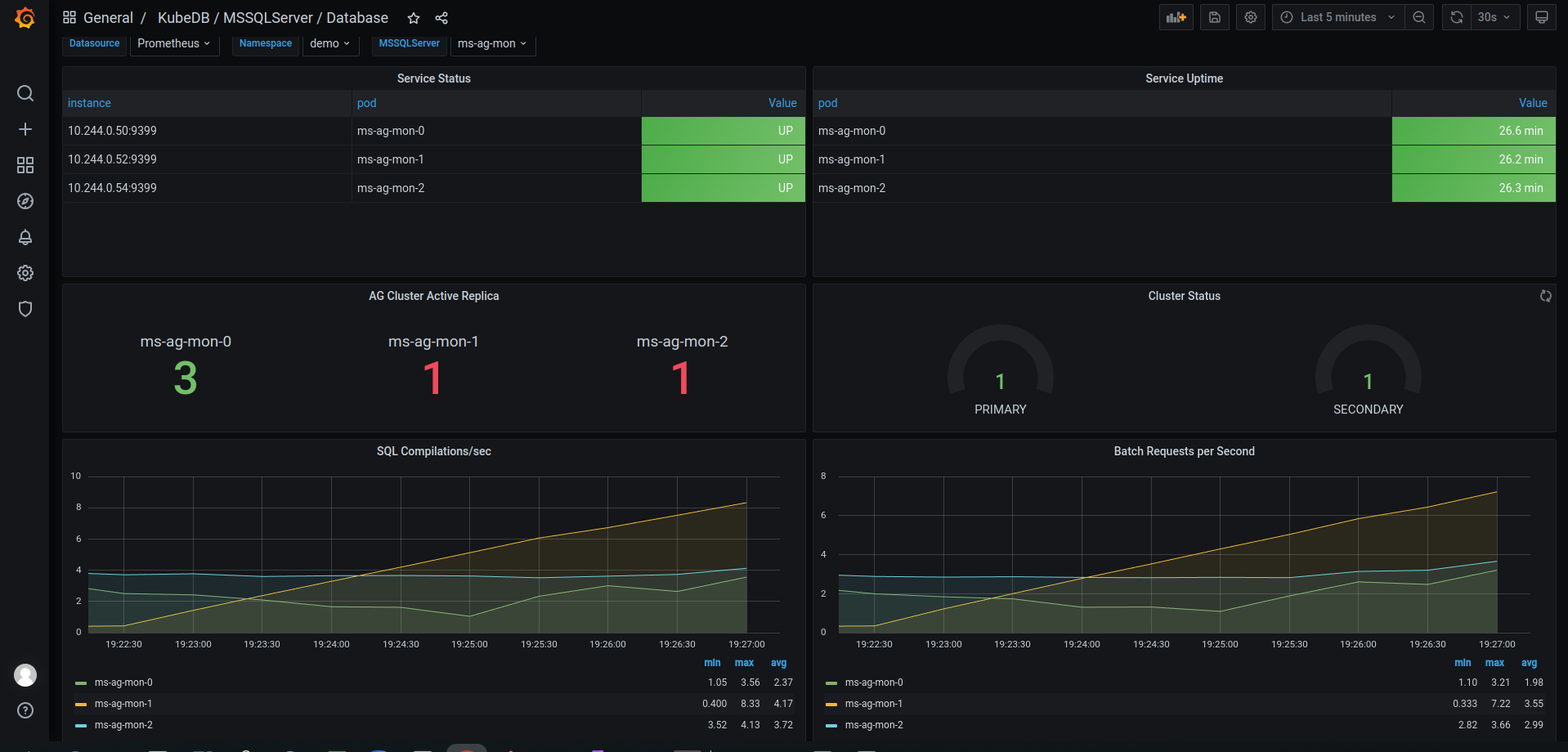Open the SQL Compilations/sec panel menu
Viewport: 1568px width, 752px height.
tap(434, 451)
